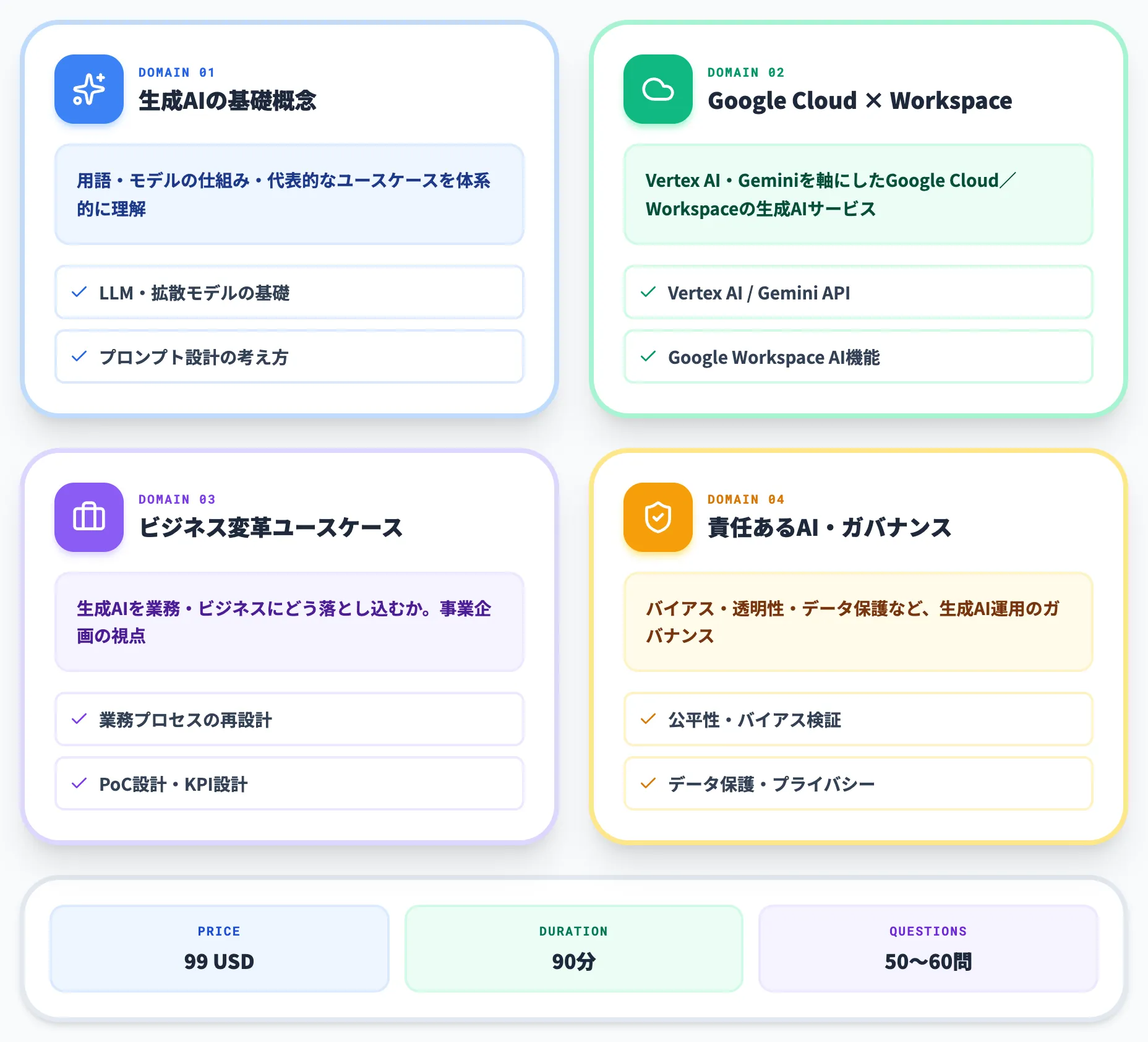Select the DOMAIN 03 label
1148x1042 pixels.
(x=177, y=499)
